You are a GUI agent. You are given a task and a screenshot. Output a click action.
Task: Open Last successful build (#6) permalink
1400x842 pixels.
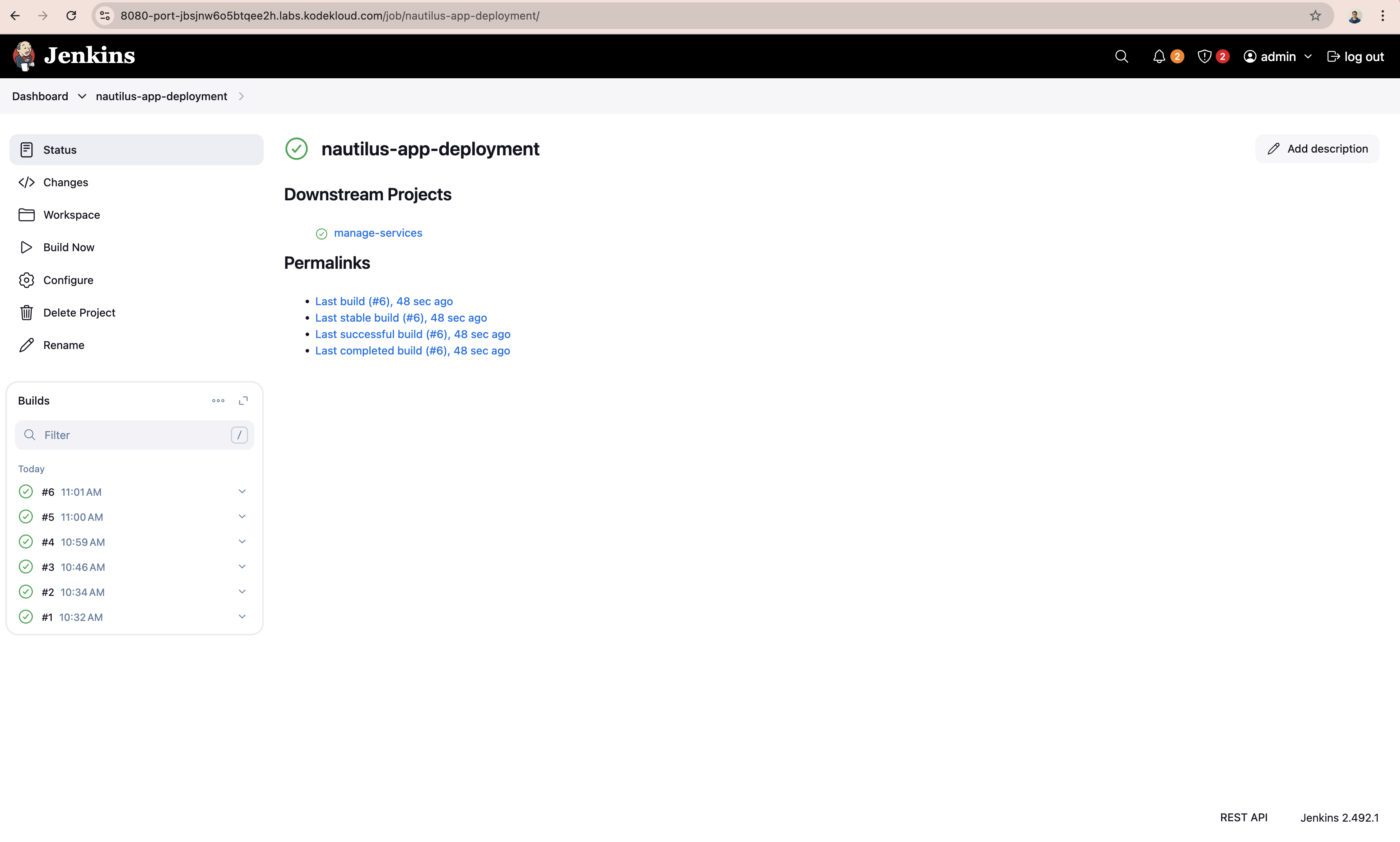coord(412,334)
